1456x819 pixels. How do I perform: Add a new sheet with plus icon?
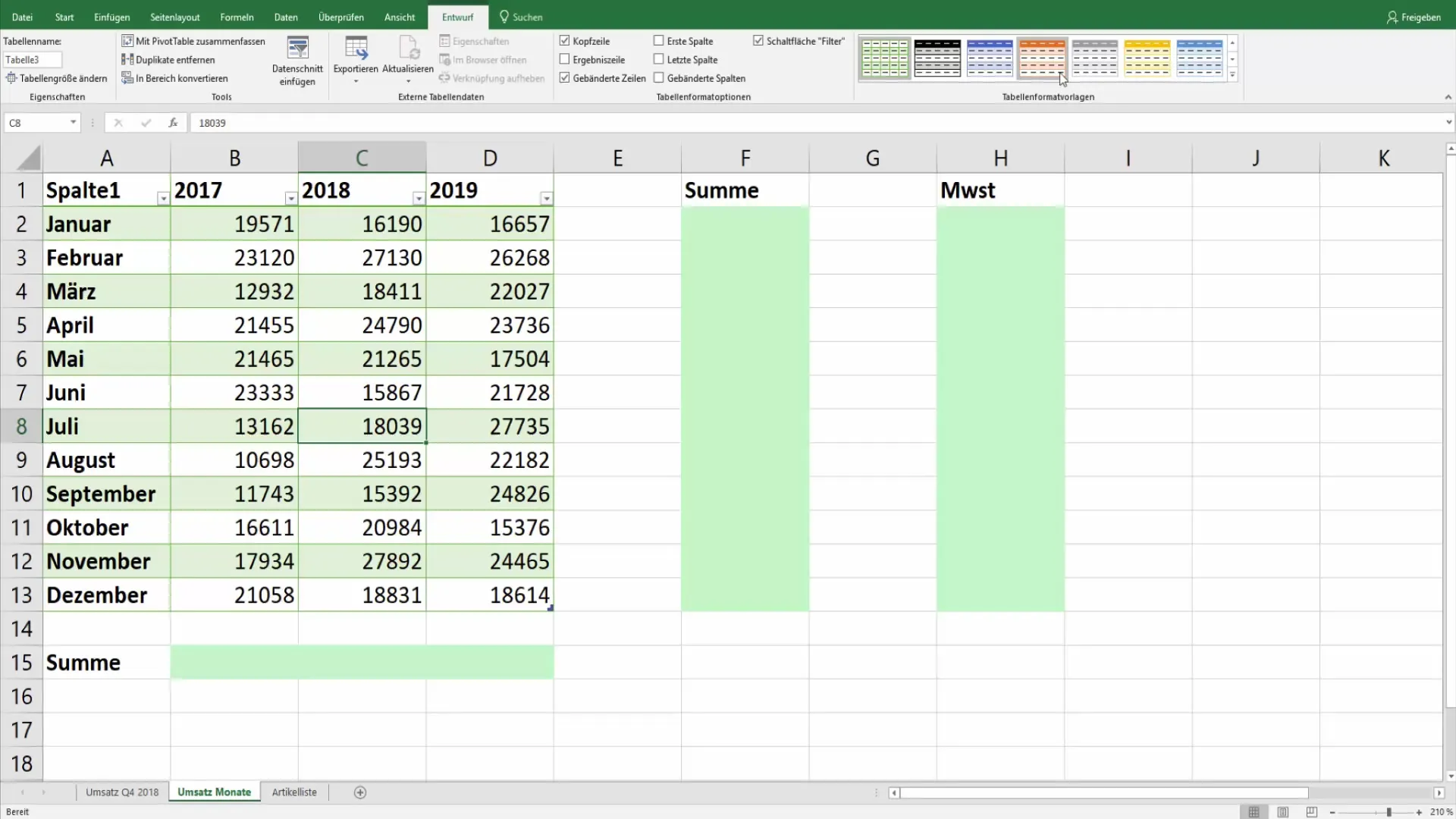pos(360,792)
